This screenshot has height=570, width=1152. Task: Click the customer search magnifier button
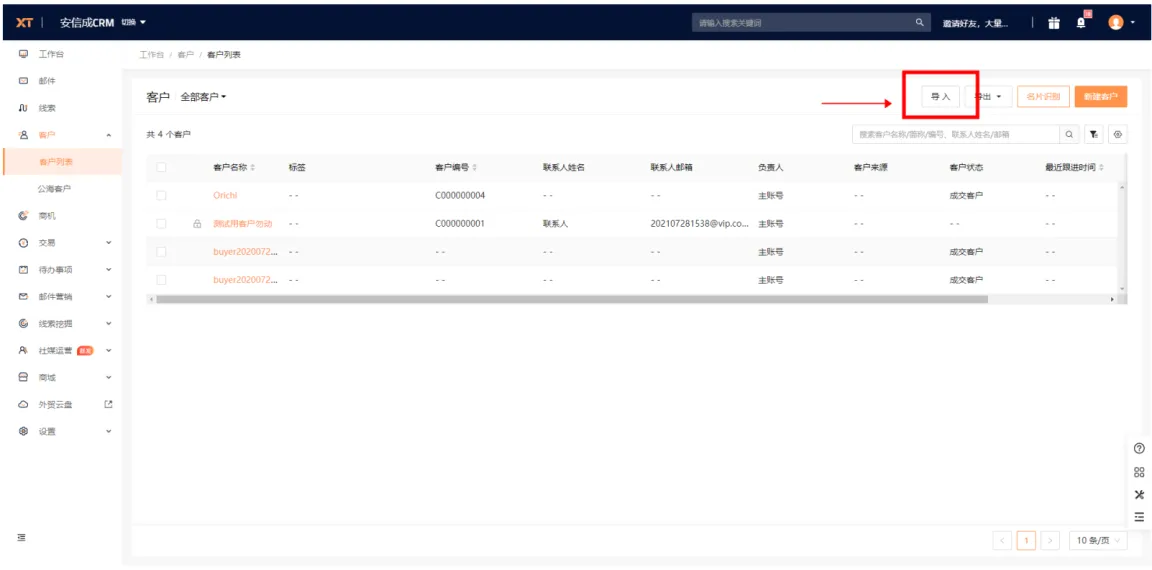(x=1069, y=134)
